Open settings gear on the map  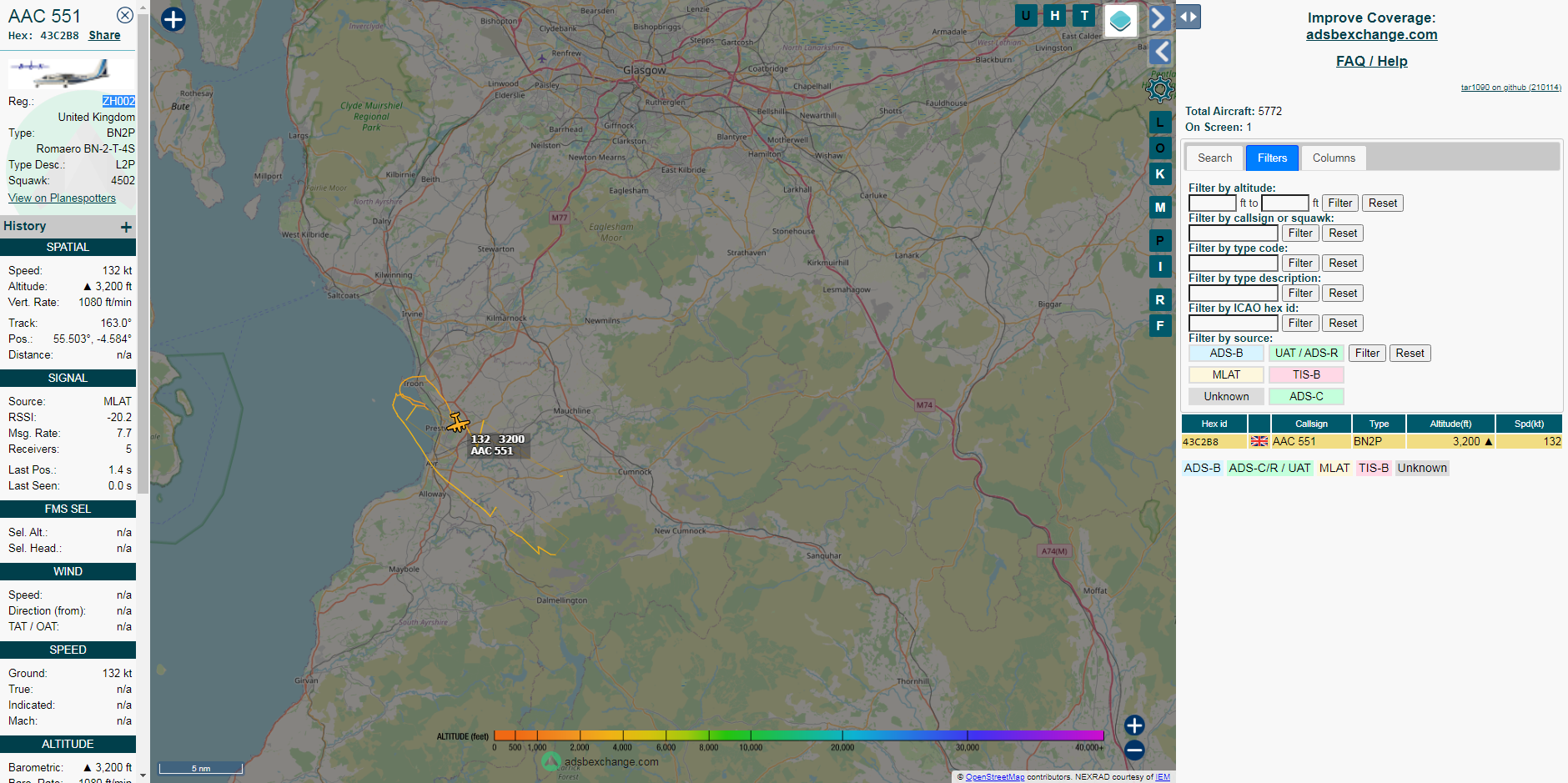pos(1159,88)
